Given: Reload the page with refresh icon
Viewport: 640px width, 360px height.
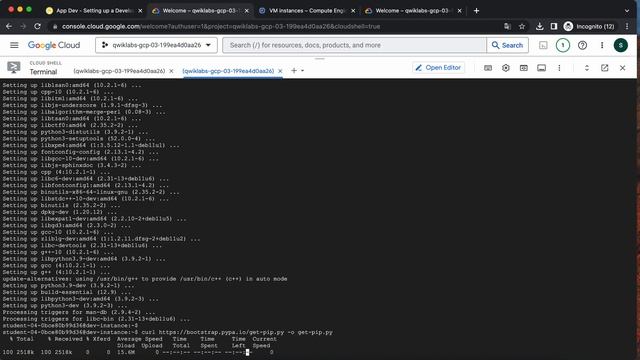Looking at the screenshot, I should pos(37,26).
